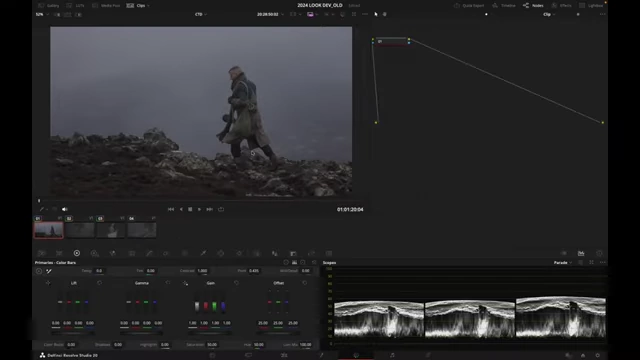The height and width of the screenshot is (360, 640).
Task: Open the Gallery panel
Action: (x=49, y=5)
